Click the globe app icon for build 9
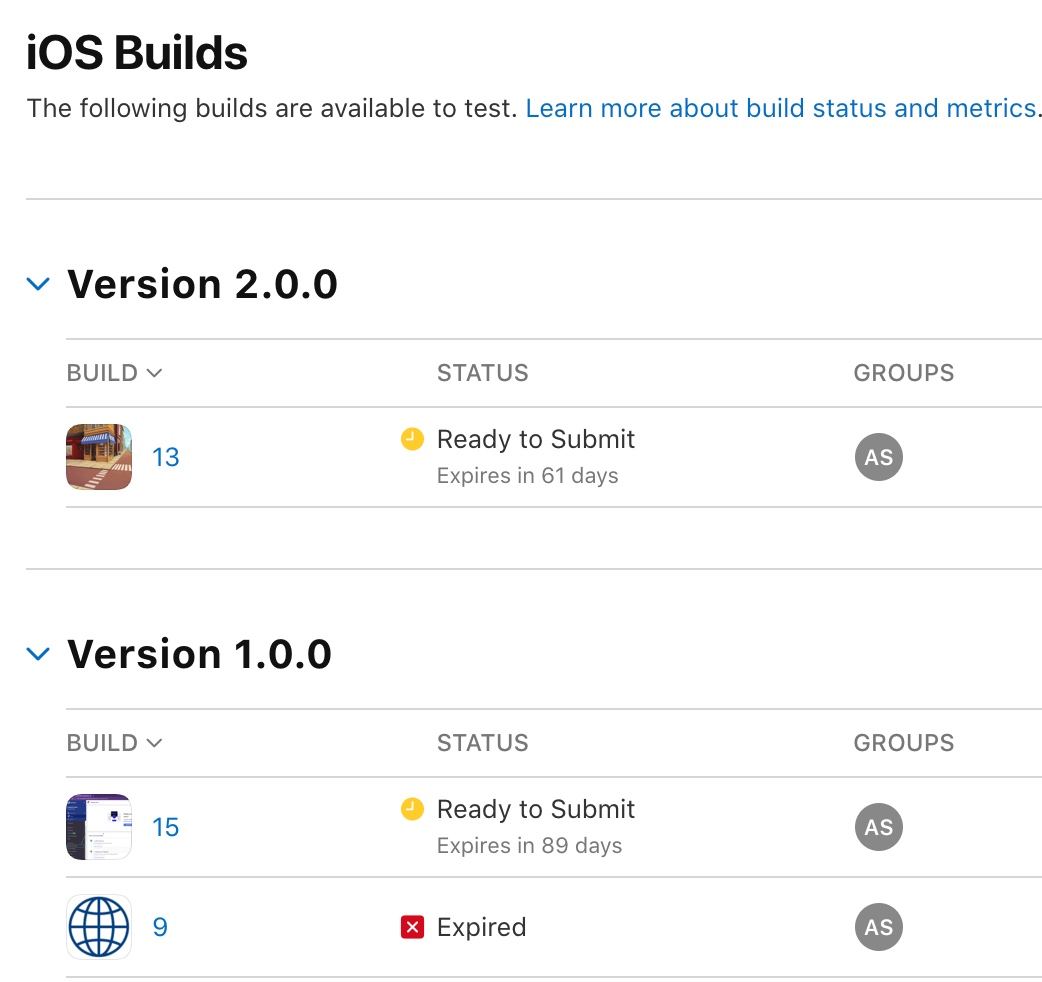1042x982 pixels. 99,927
